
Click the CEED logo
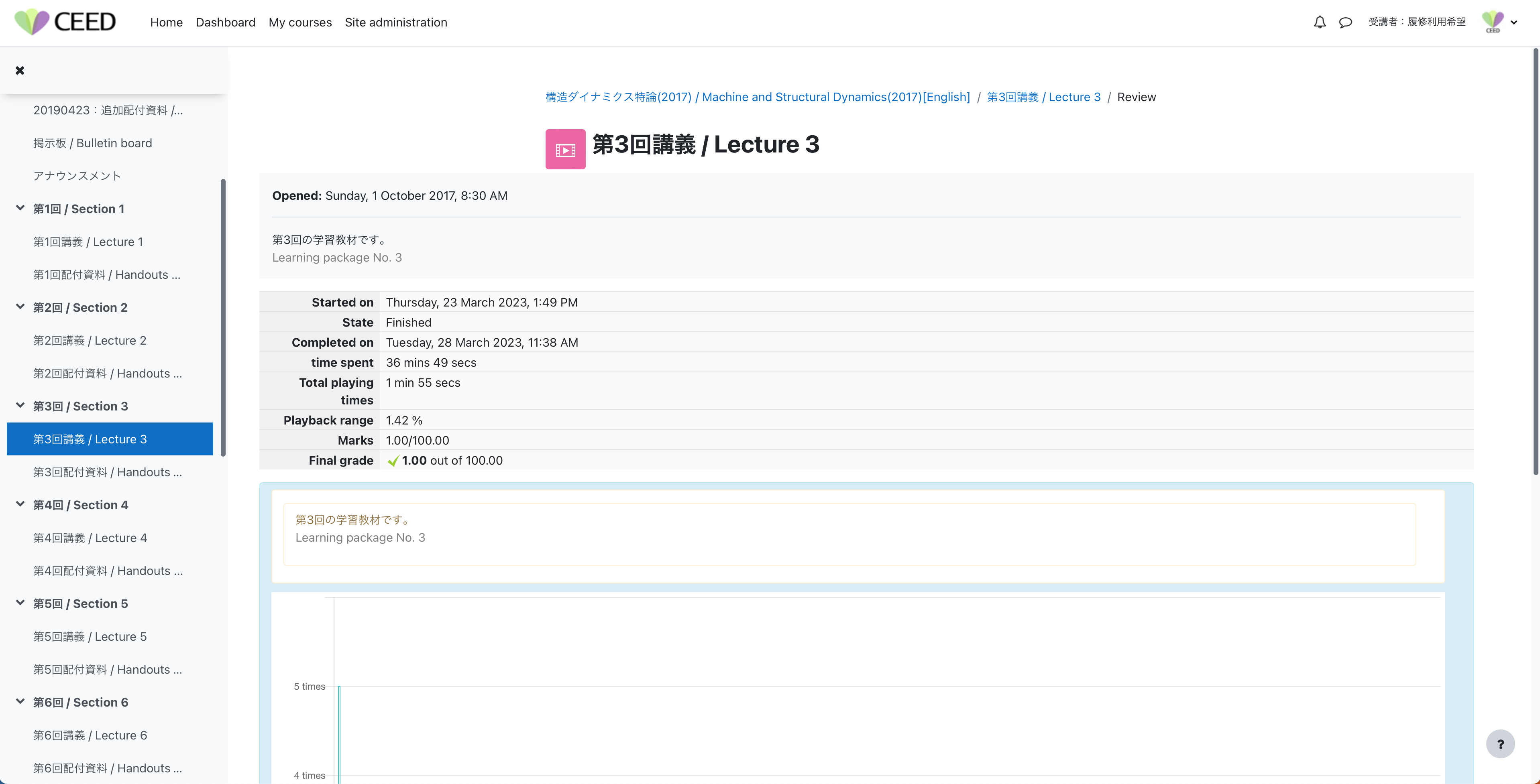tap(65, 22)
